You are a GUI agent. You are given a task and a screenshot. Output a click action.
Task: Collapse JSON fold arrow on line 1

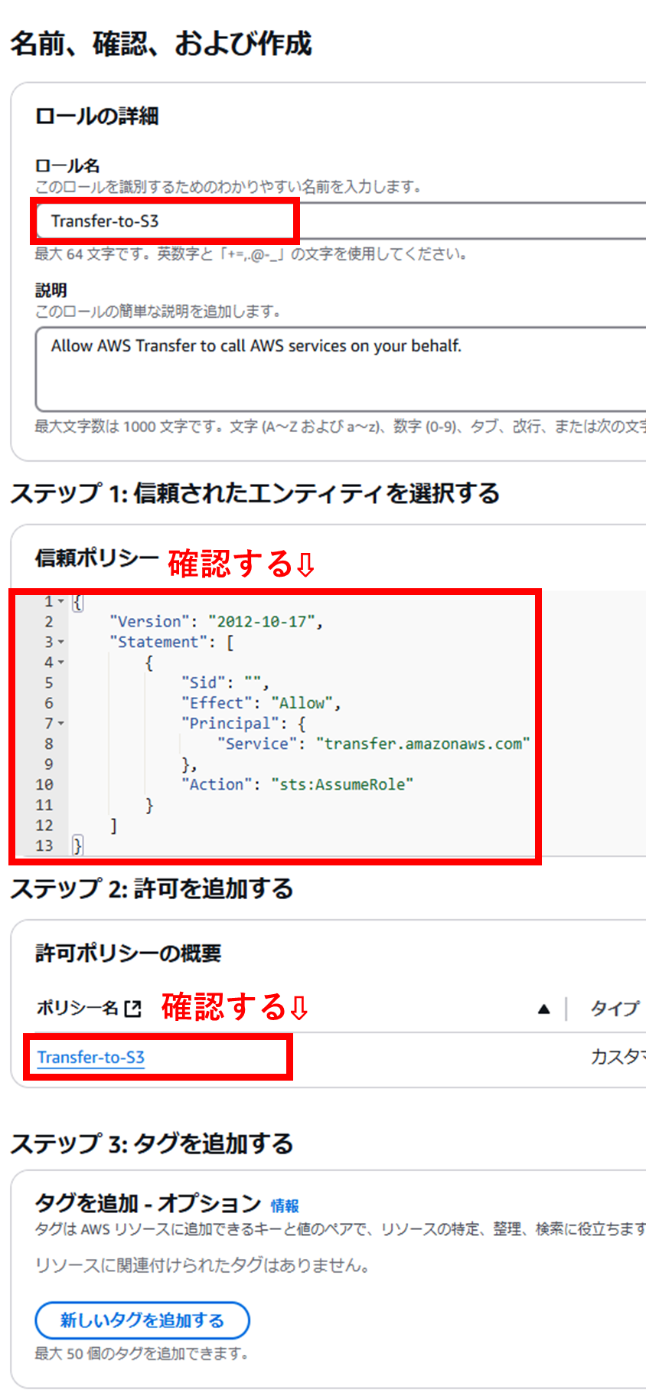(61, 601)
